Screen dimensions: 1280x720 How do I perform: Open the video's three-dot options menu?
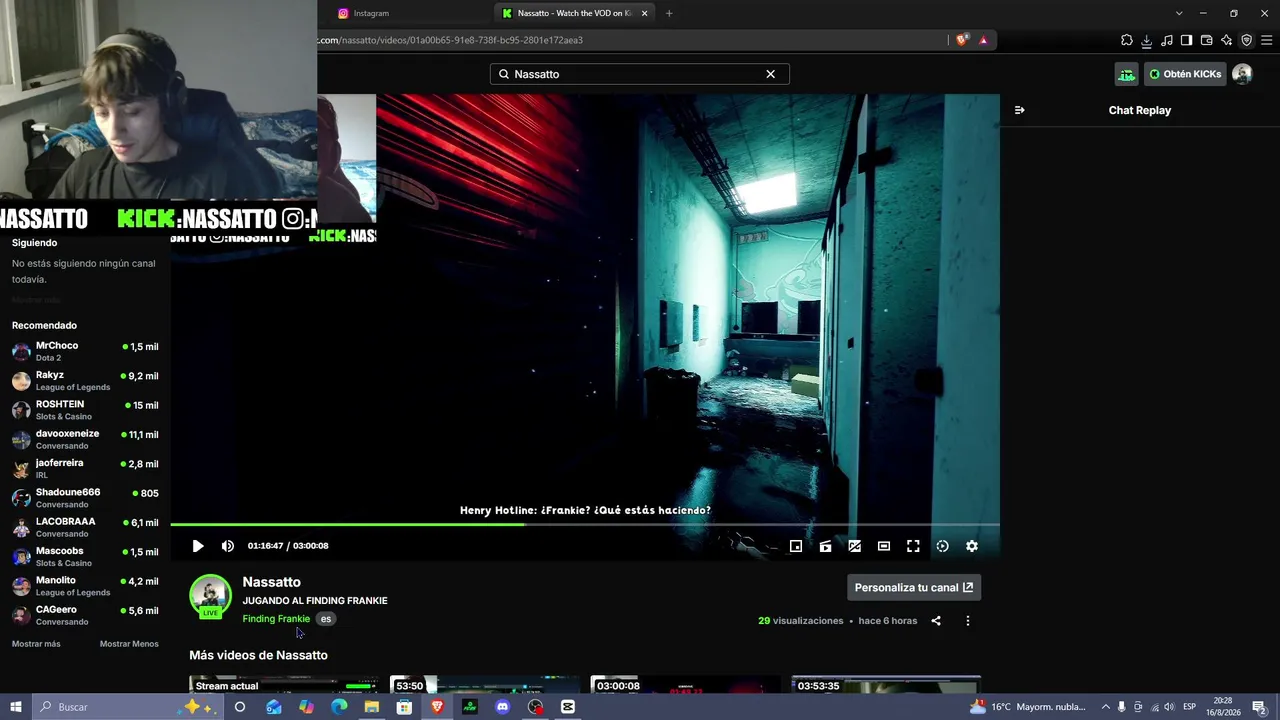coord(967,621)
